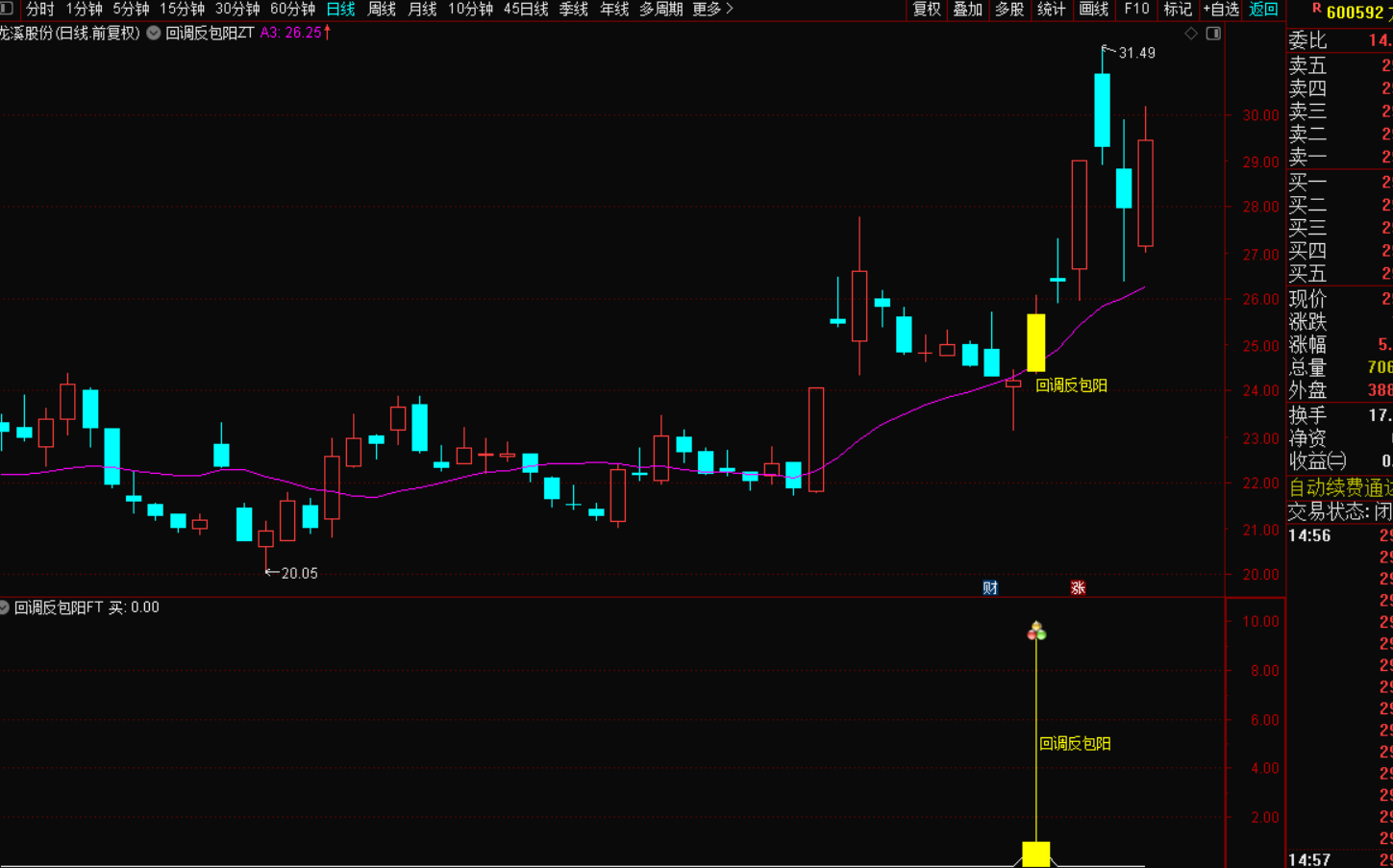Click the 返回 back button
Viewport: 1393px width, 868px height.
[x=1263, y=9]
